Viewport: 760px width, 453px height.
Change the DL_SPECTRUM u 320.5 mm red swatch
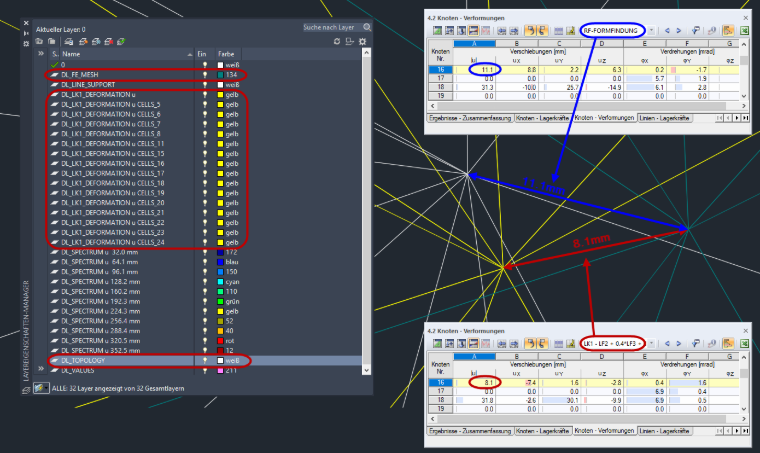(x=221, y=341)
